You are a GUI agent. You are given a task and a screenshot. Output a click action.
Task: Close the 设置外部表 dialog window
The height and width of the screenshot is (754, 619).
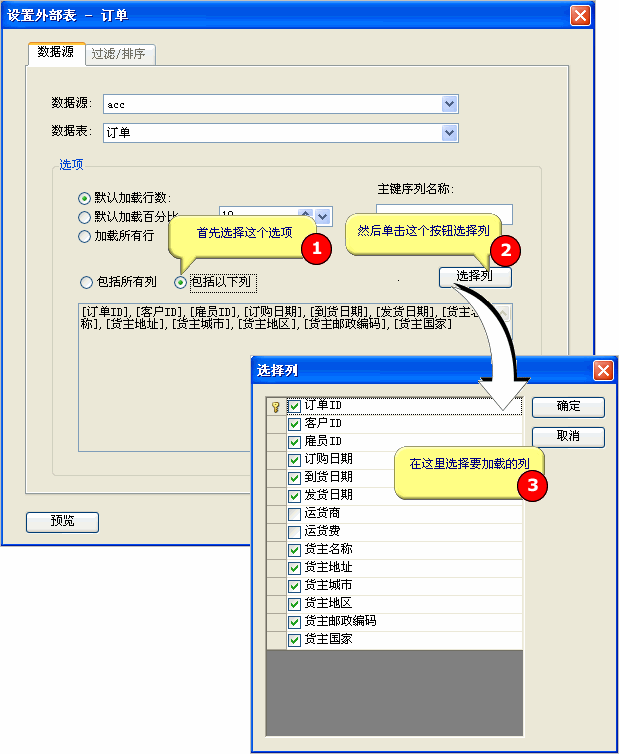click(x=580, y=16)
